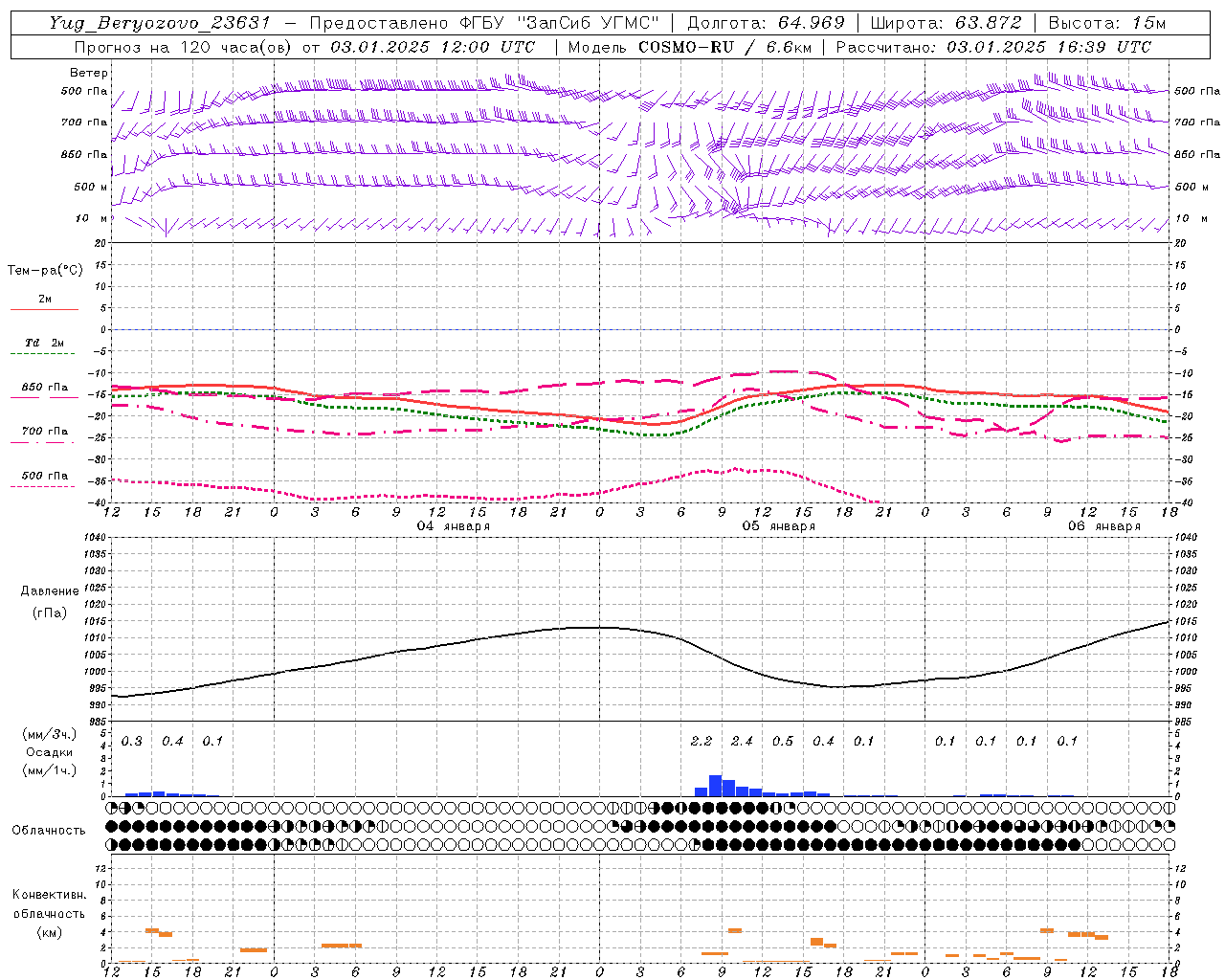Click the Широта: 63.872 value
This screenshot has width=1225, height=980.
coord(946,23)
